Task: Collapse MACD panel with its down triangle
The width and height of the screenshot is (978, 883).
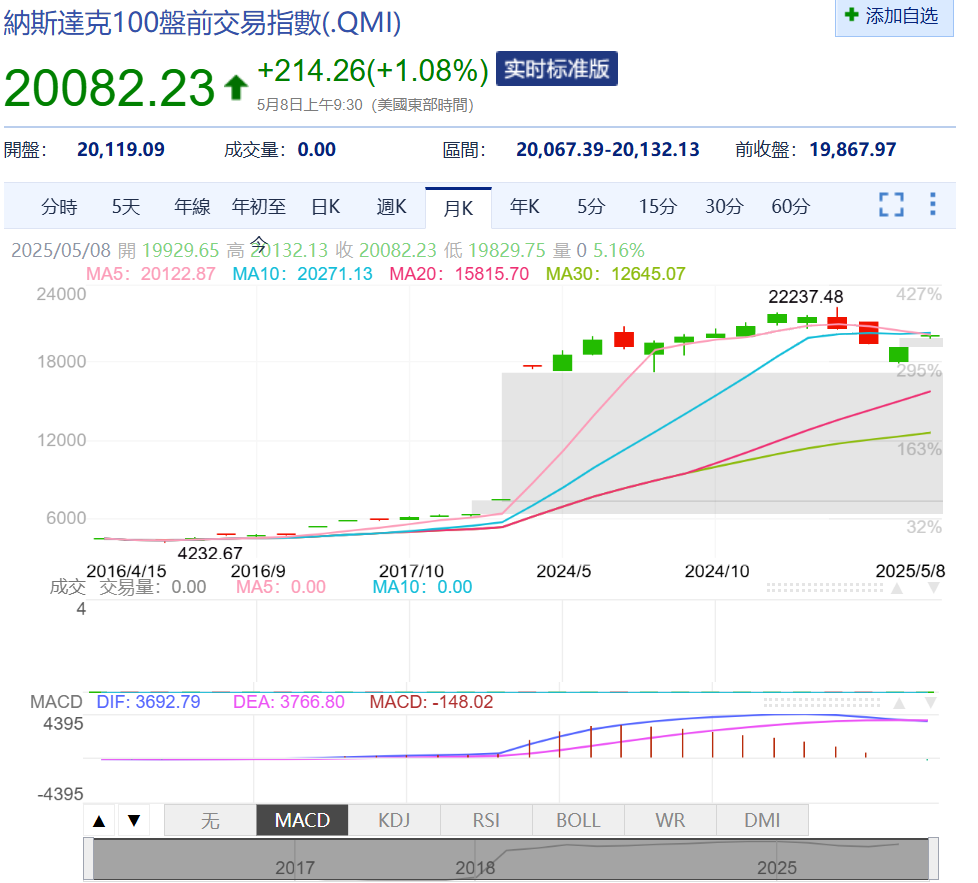Action: tap(933, 703)
